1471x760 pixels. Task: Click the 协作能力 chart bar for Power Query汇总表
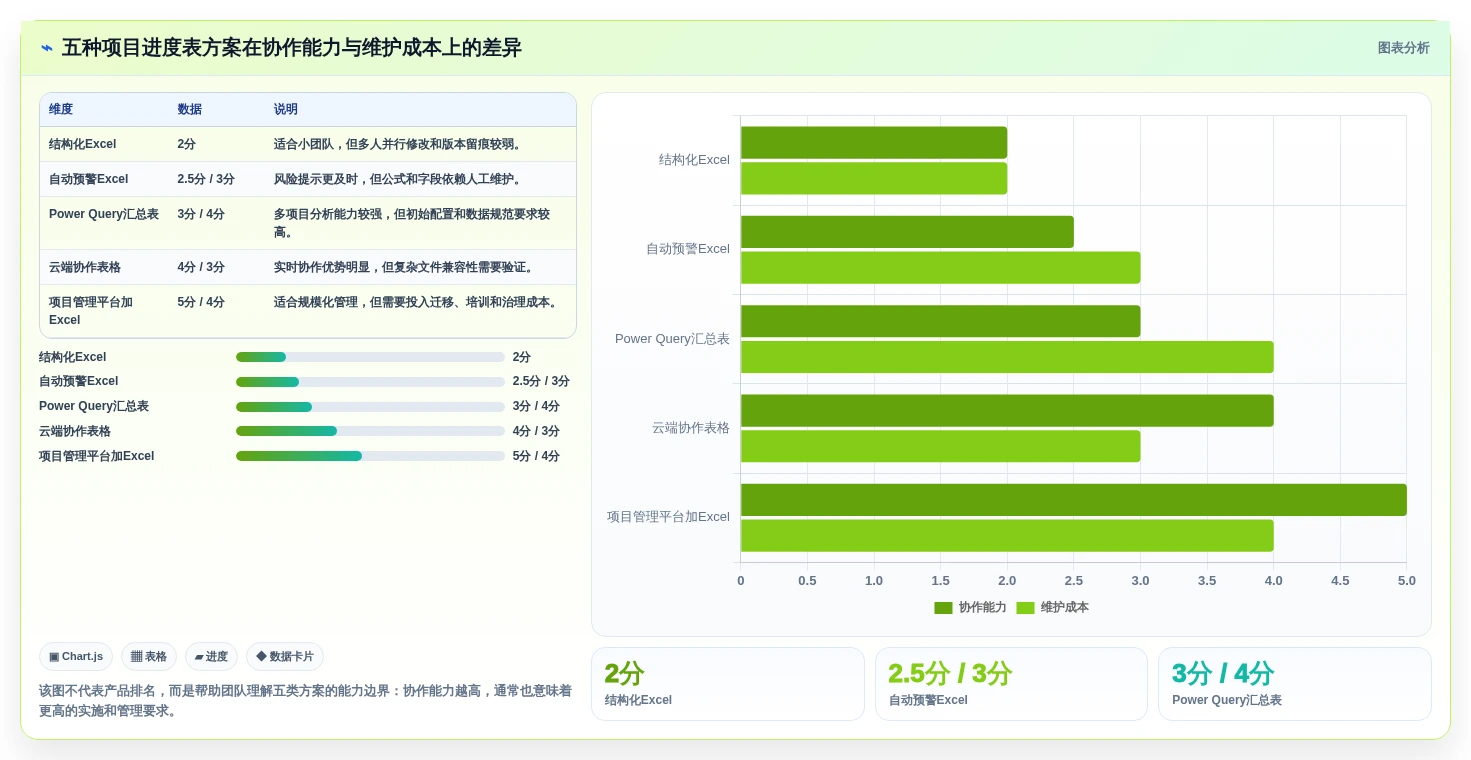click(940, 321)
